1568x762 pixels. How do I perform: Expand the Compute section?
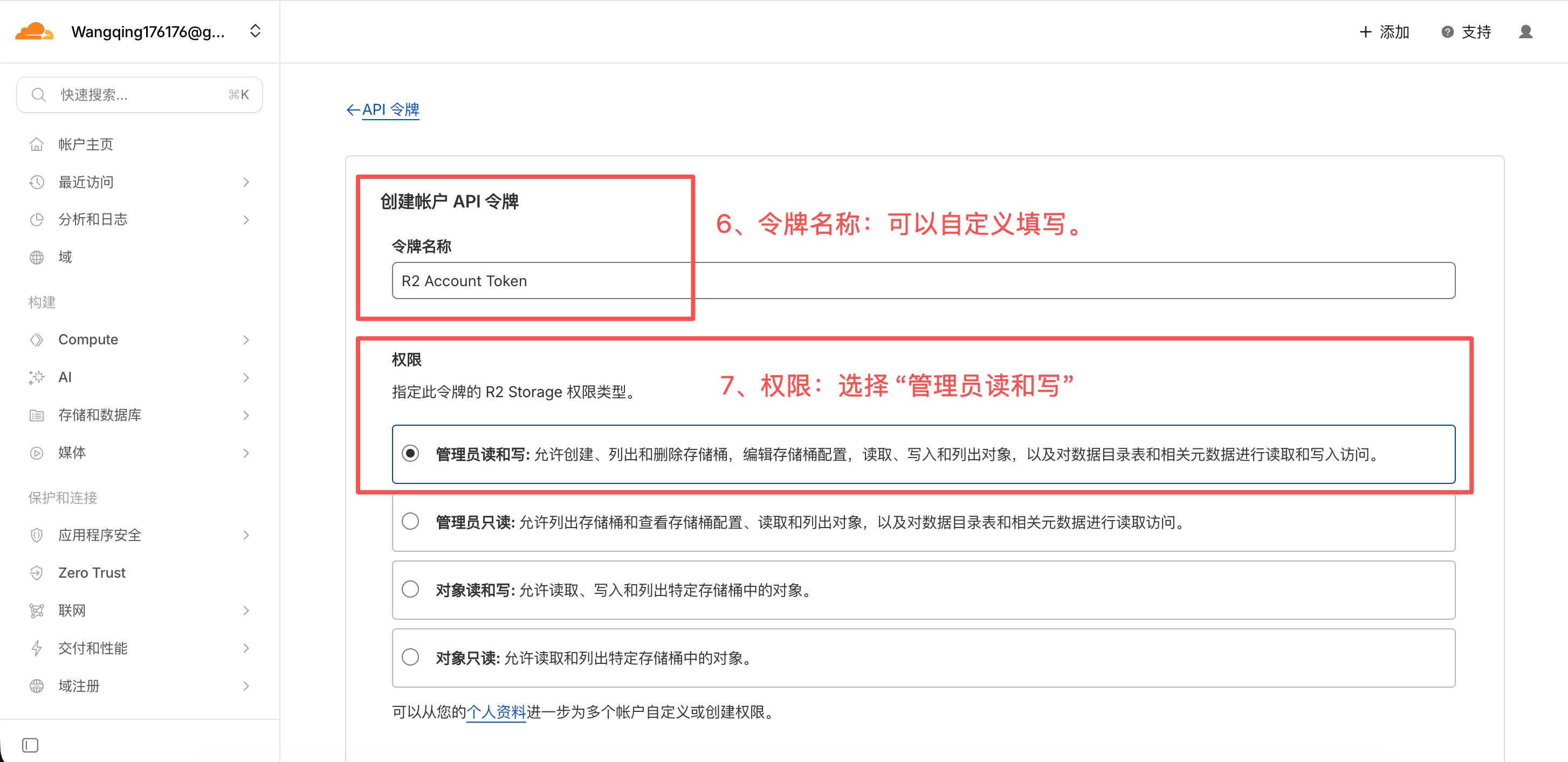coord(88,340)
